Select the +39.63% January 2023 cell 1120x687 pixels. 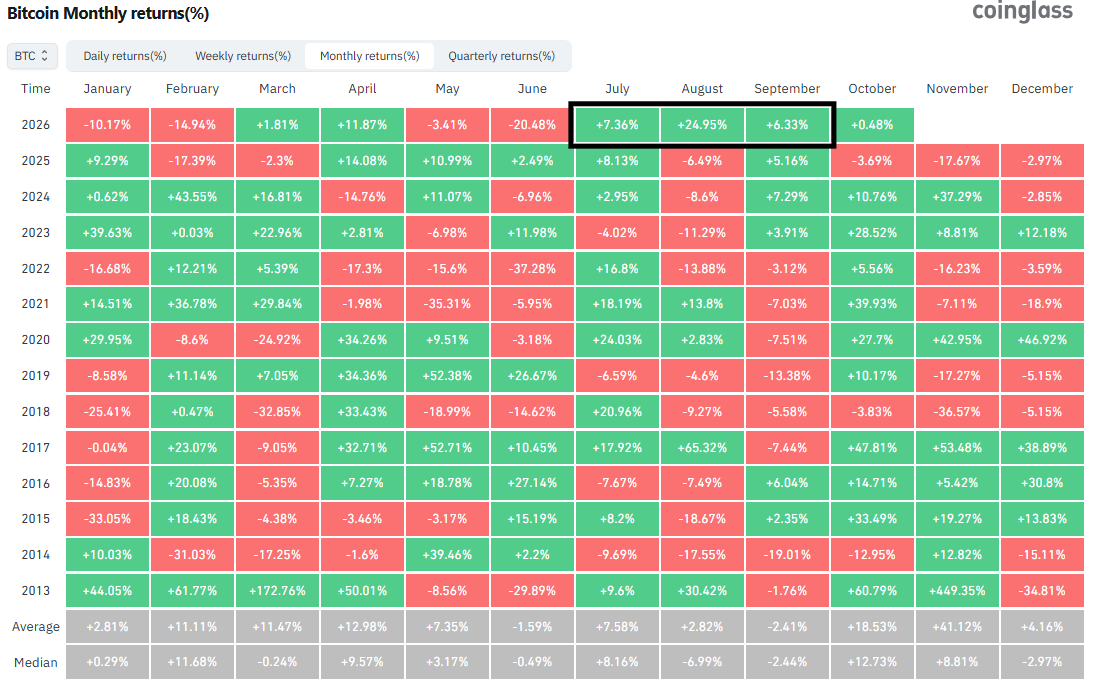(107, 233)
